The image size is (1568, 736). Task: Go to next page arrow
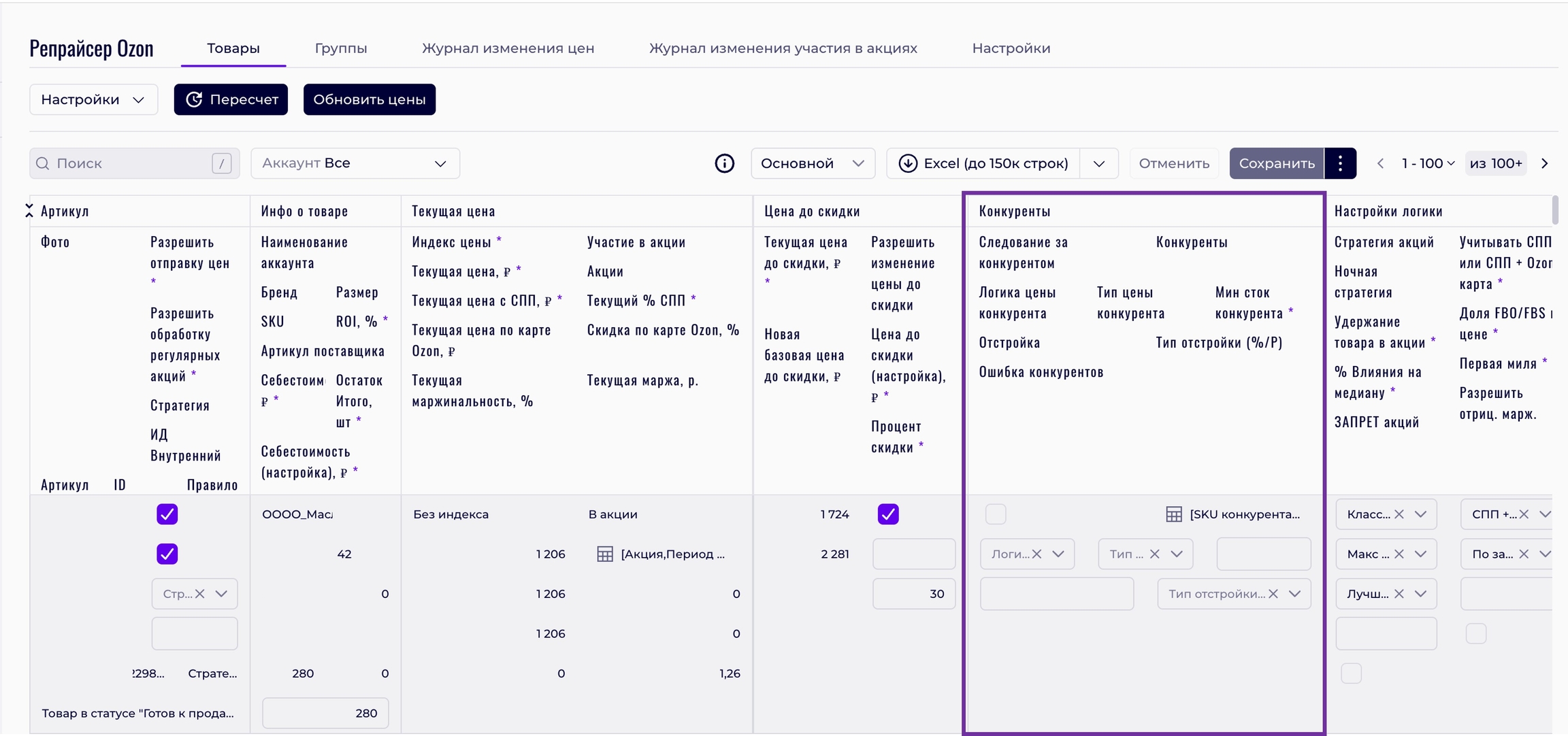point(1544,163)
